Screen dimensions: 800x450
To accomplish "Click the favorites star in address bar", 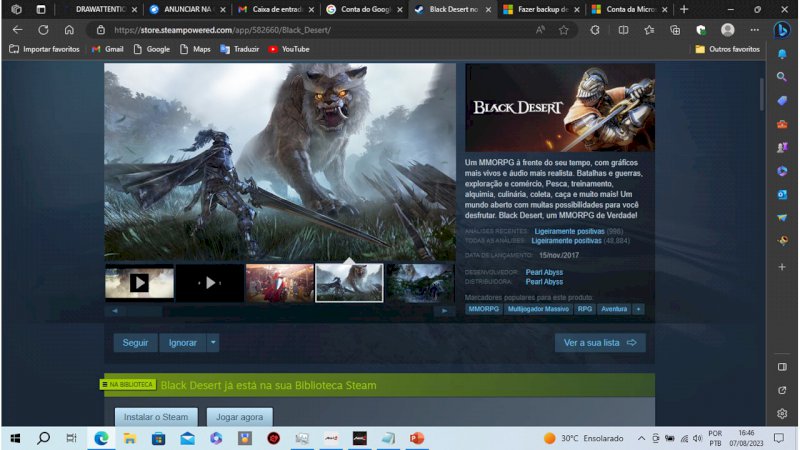I will (x=564, y=30).
